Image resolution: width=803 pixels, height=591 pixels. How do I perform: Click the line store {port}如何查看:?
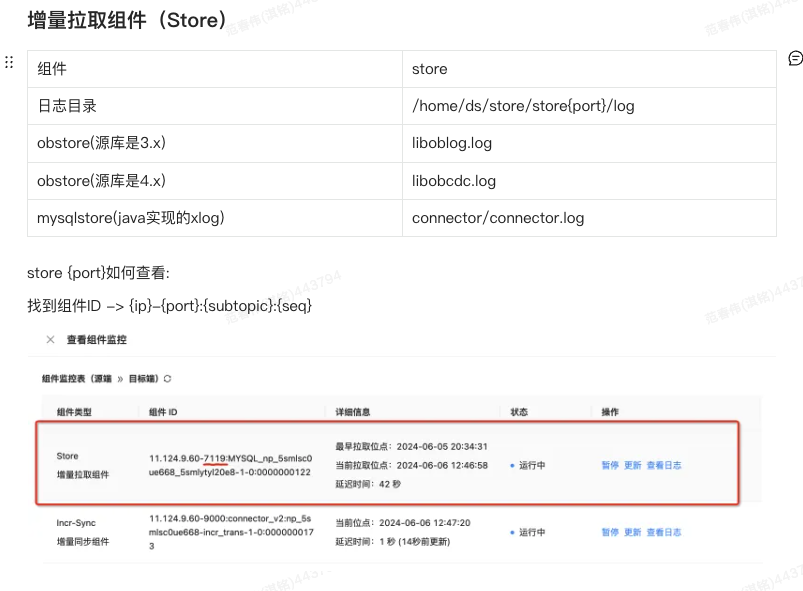[x=98, y=273]
